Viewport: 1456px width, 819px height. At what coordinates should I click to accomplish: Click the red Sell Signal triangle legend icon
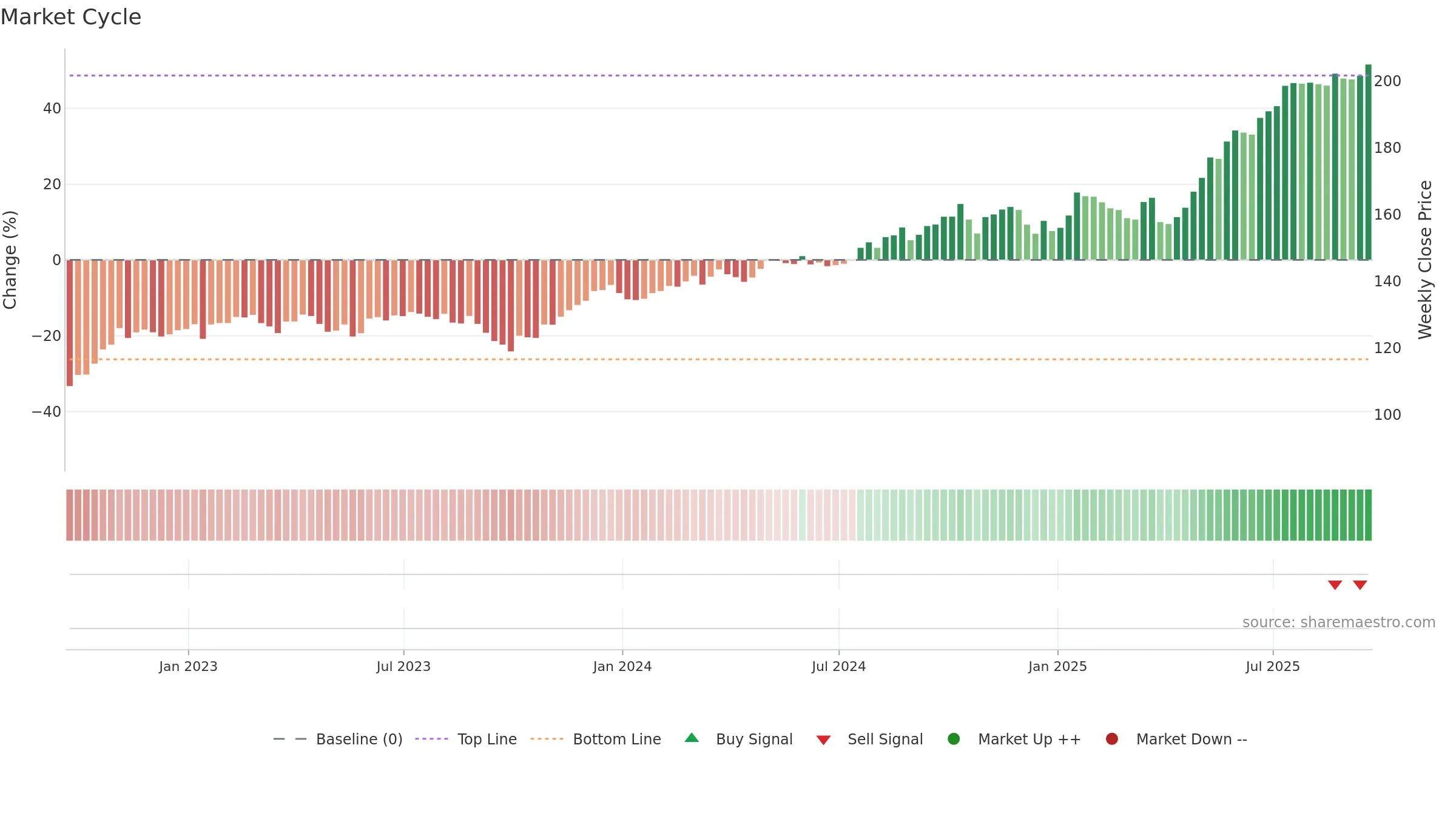coord(823,740)
